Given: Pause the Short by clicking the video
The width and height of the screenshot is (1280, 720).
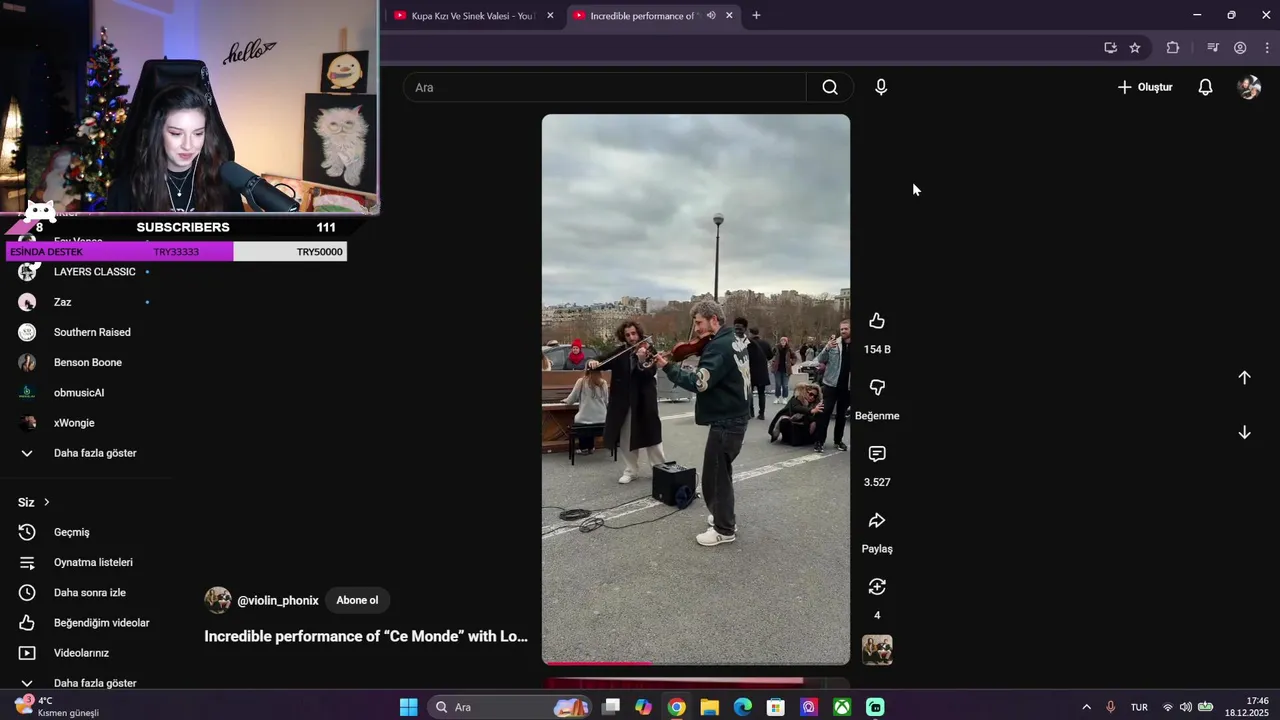Looking at the screenshot, I should pos(696,389).
